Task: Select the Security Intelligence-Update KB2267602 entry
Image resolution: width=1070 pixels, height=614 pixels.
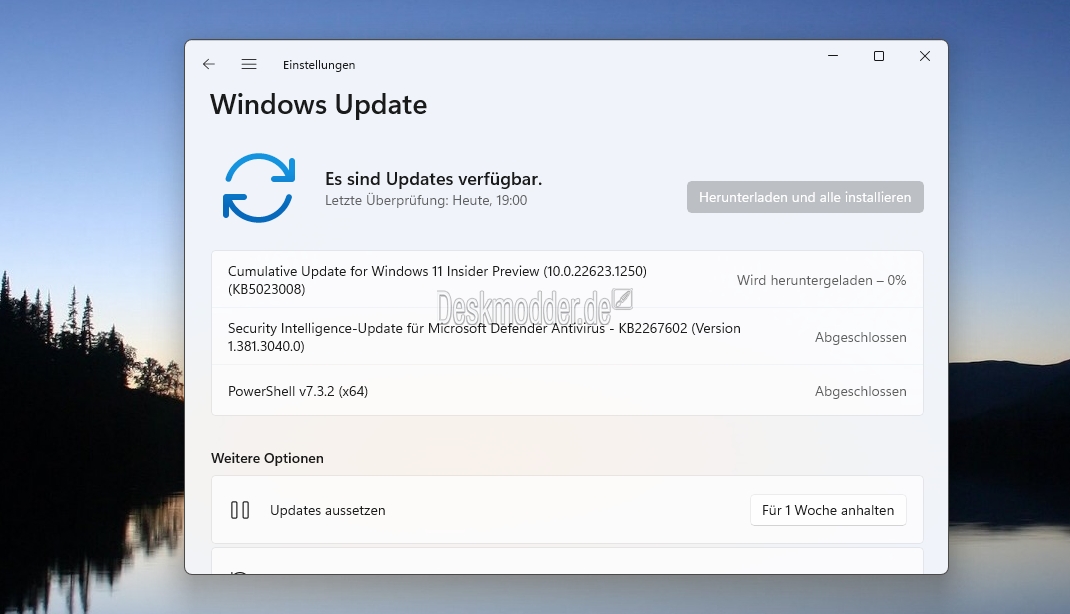Action: click(567, 337)
